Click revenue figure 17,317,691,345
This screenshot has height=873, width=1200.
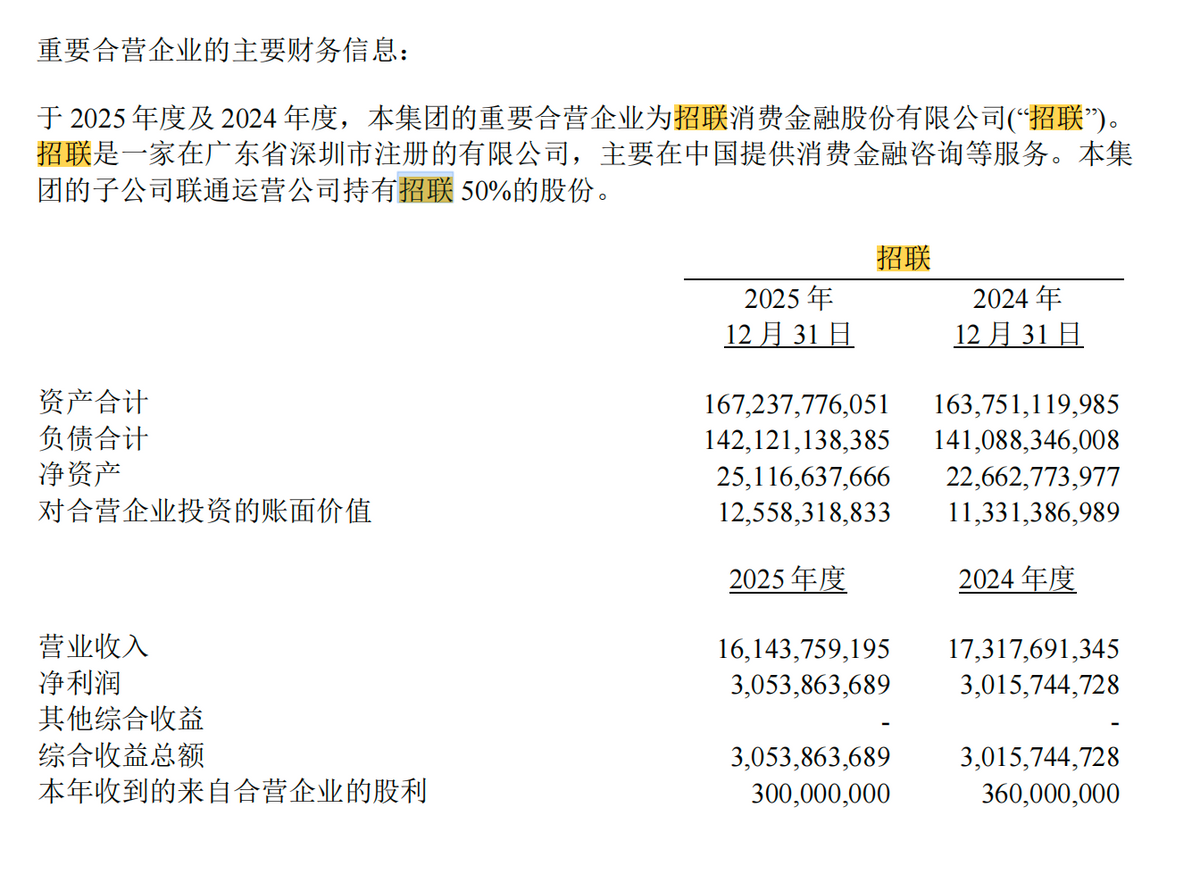[x=1034, y=649]
